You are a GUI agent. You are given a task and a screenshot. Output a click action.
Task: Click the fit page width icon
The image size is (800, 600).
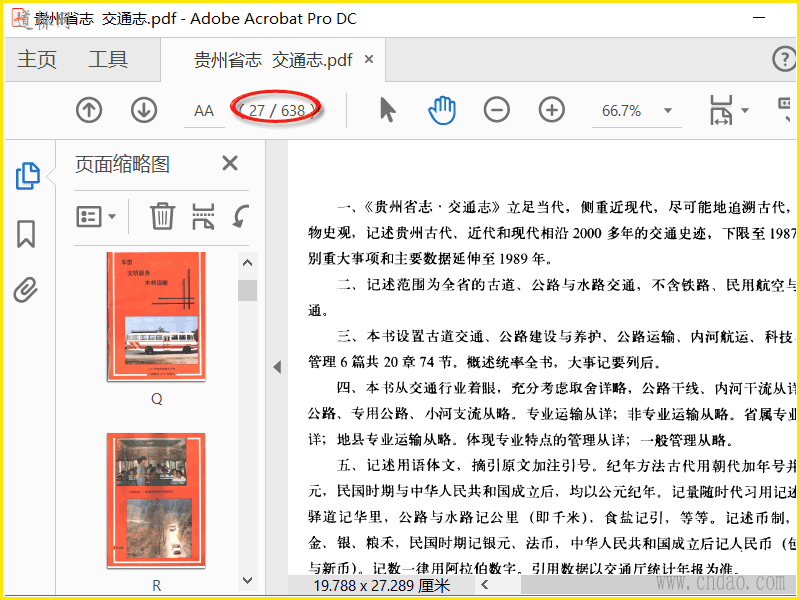pos(721,110)
